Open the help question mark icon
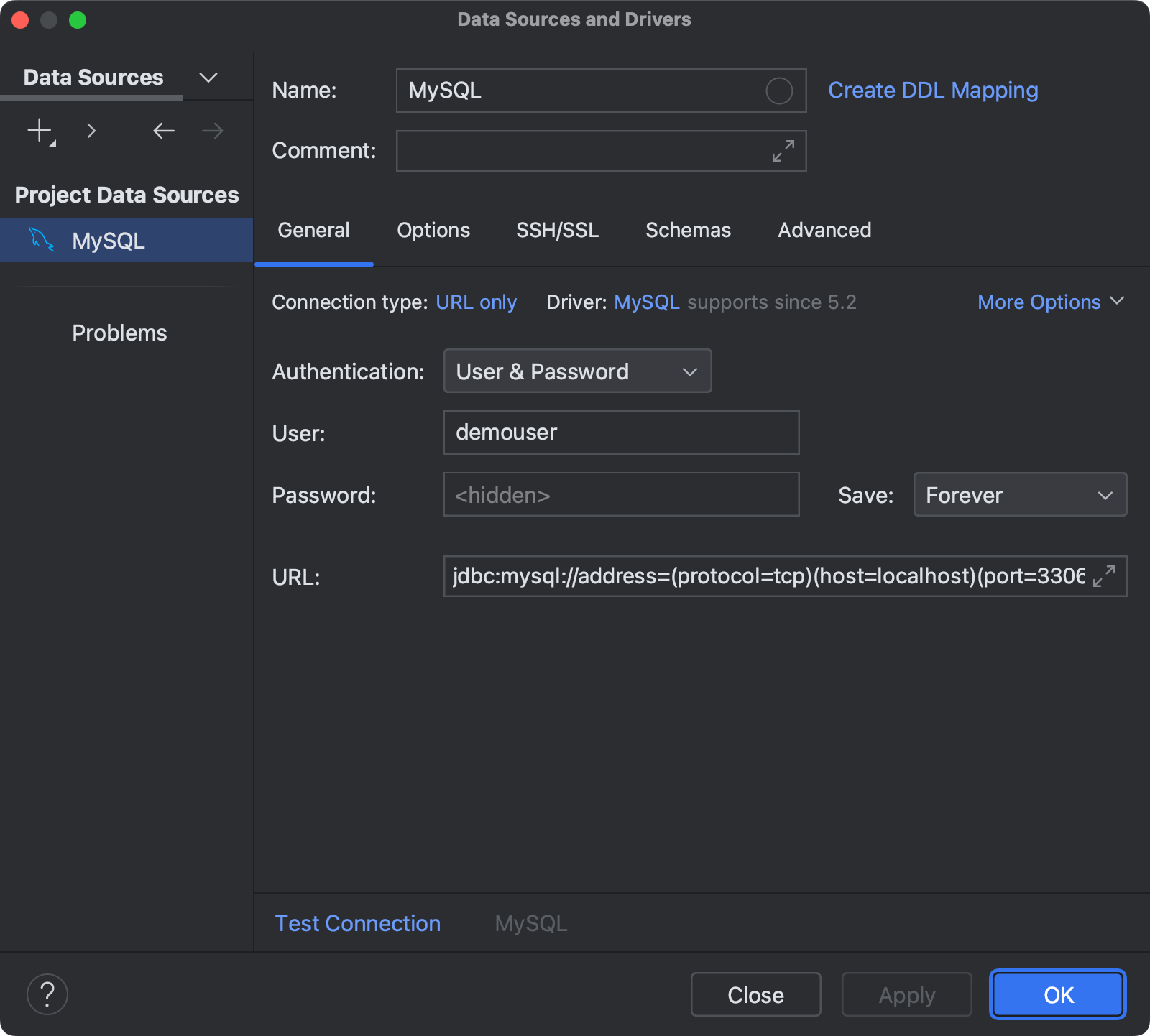Viewport: 1150px width, 1036px height. [47, 994]
